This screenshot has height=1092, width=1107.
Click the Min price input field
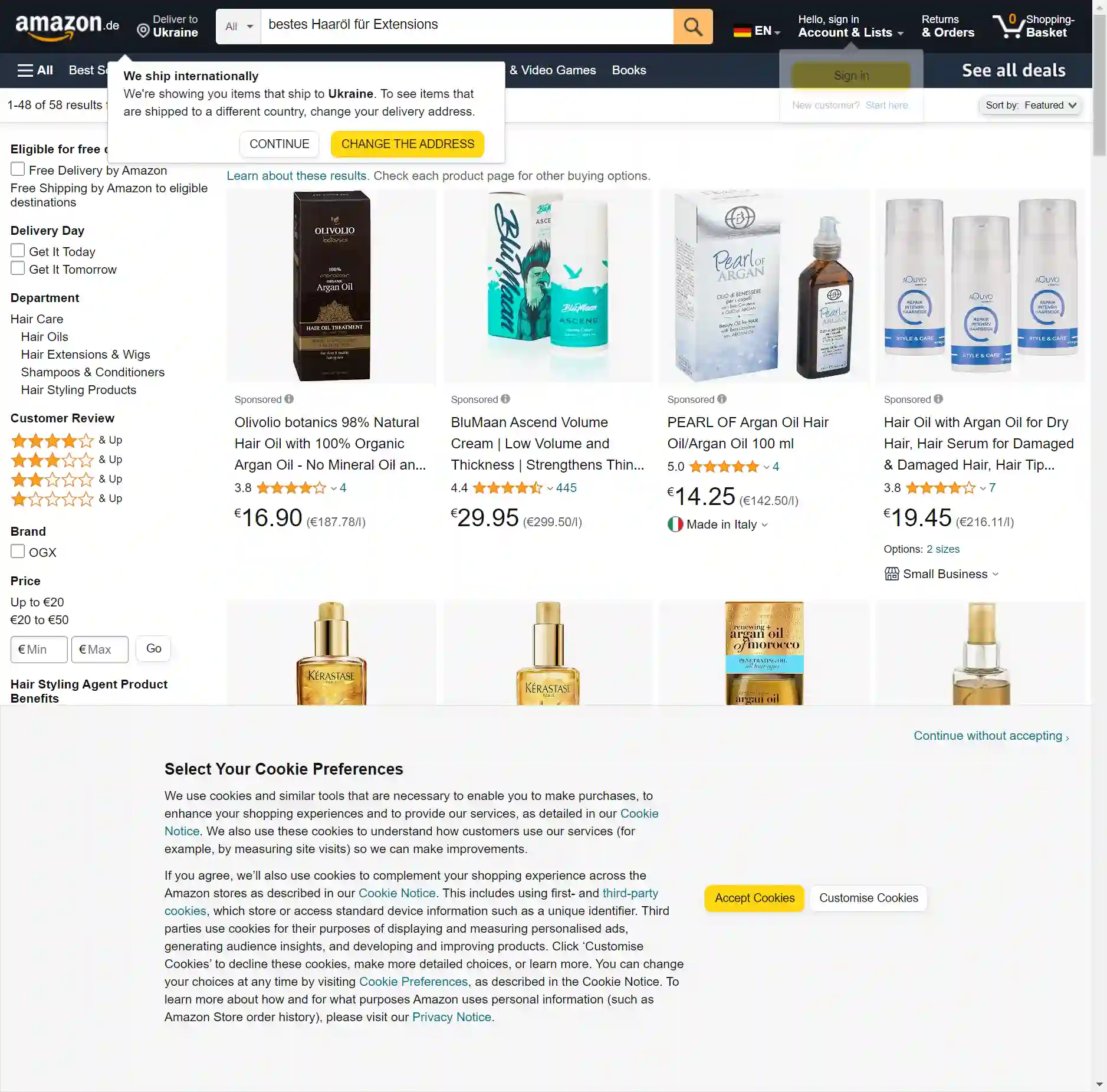coord(39,649)
